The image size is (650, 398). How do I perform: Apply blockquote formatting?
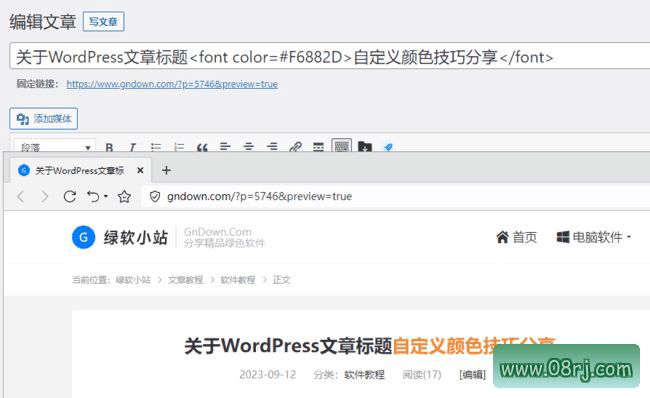pos(202,147)
